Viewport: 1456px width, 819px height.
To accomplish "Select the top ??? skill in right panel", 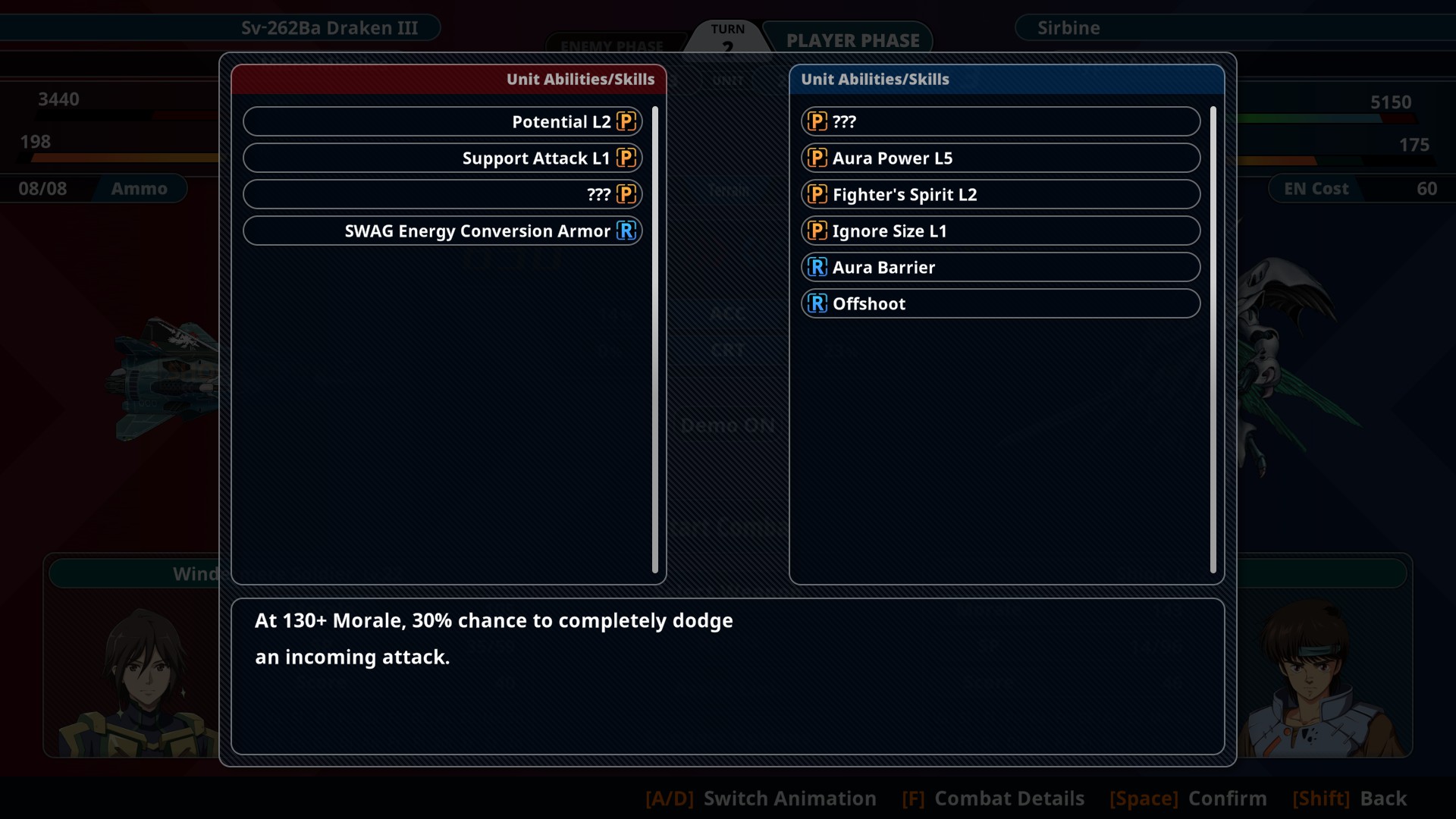I will (1000, 121).
